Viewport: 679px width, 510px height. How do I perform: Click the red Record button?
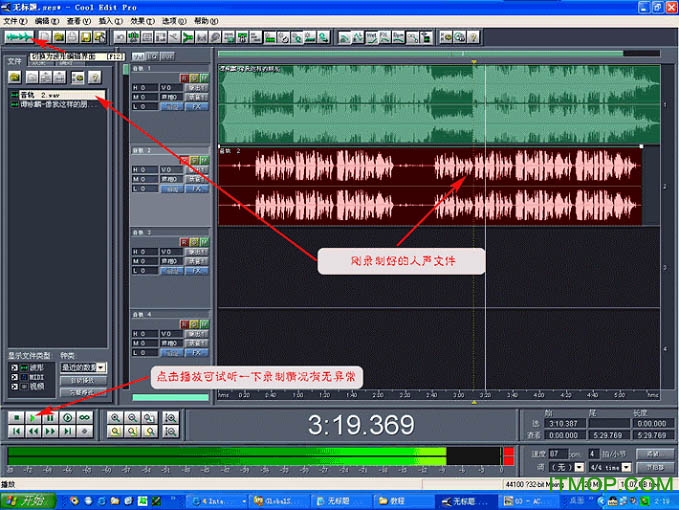pyautogui.click(x=85, y=431)
